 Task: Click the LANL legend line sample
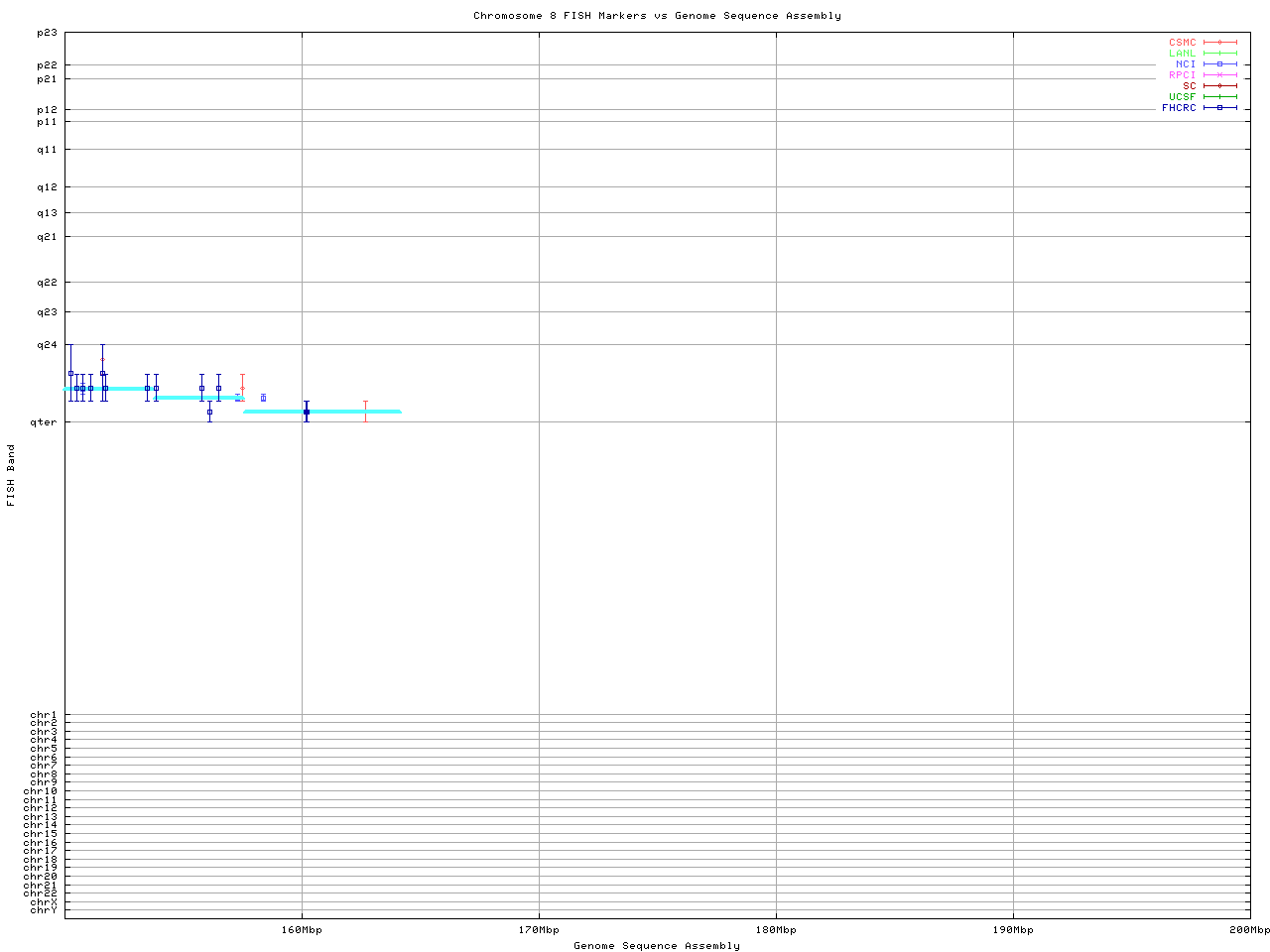(x=1220, y=54)
